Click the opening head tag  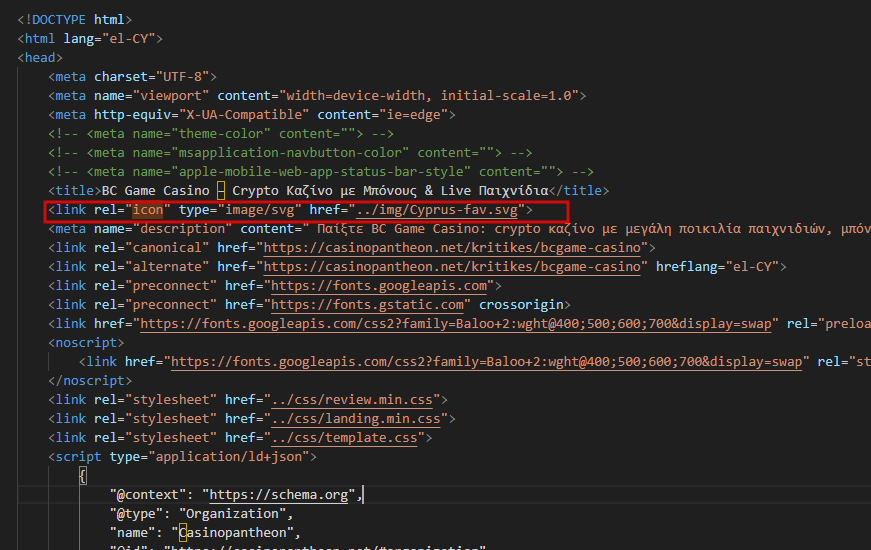tap(40, 58)
